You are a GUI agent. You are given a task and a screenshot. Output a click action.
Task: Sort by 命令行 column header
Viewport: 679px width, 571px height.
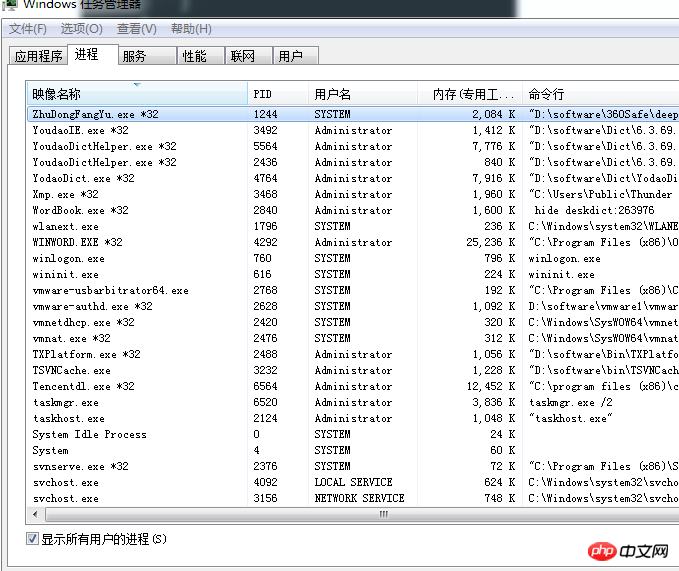[x=601, y=94]
